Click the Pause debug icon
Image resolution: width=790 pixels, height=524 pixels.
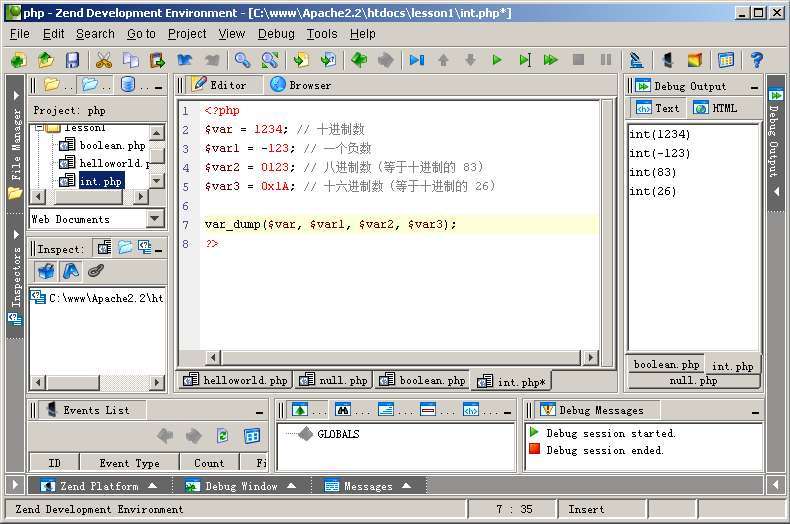pyautogui.click(x=606, y=60)
